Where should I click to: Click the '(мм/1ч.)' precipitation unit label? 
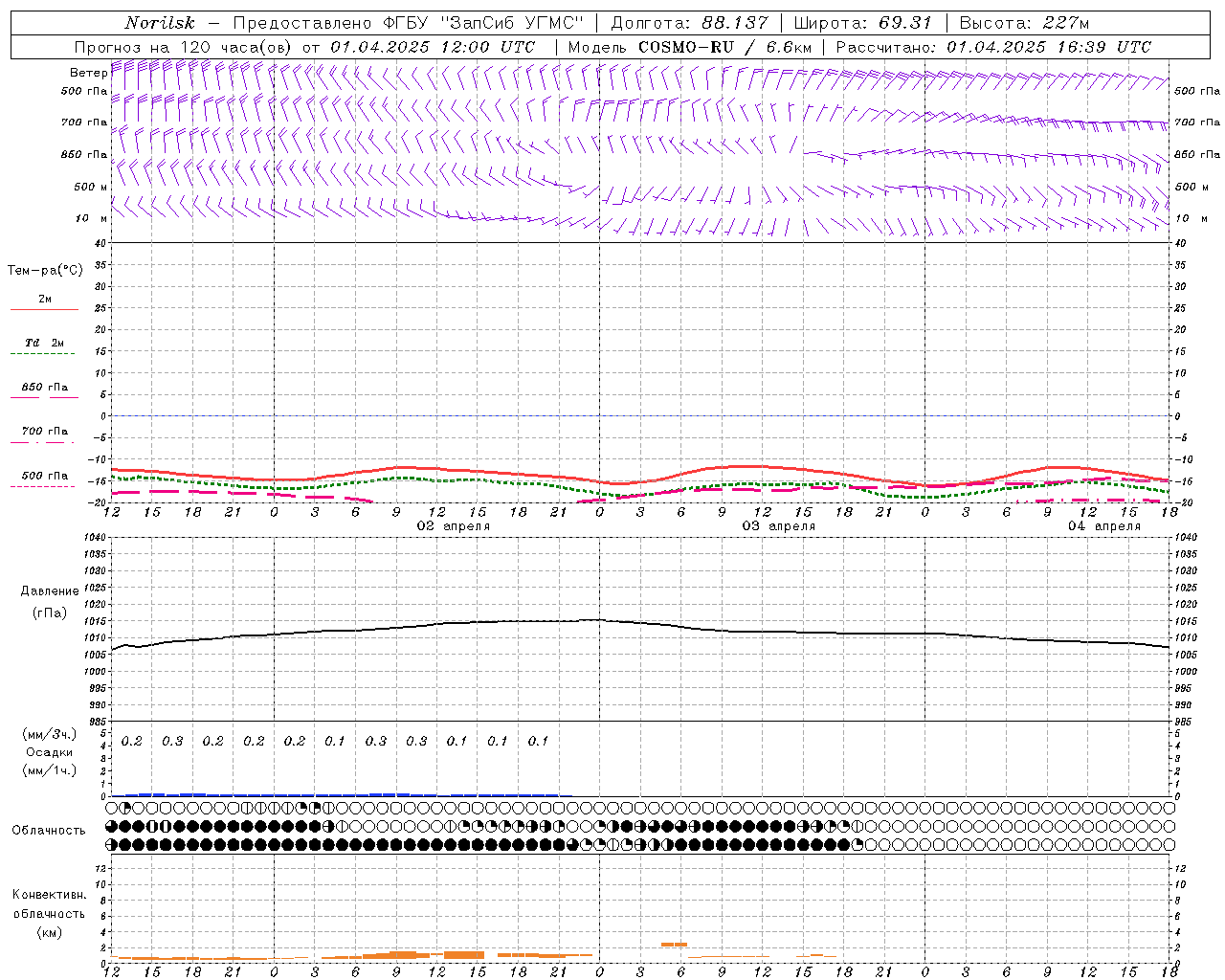pos(50,770)
